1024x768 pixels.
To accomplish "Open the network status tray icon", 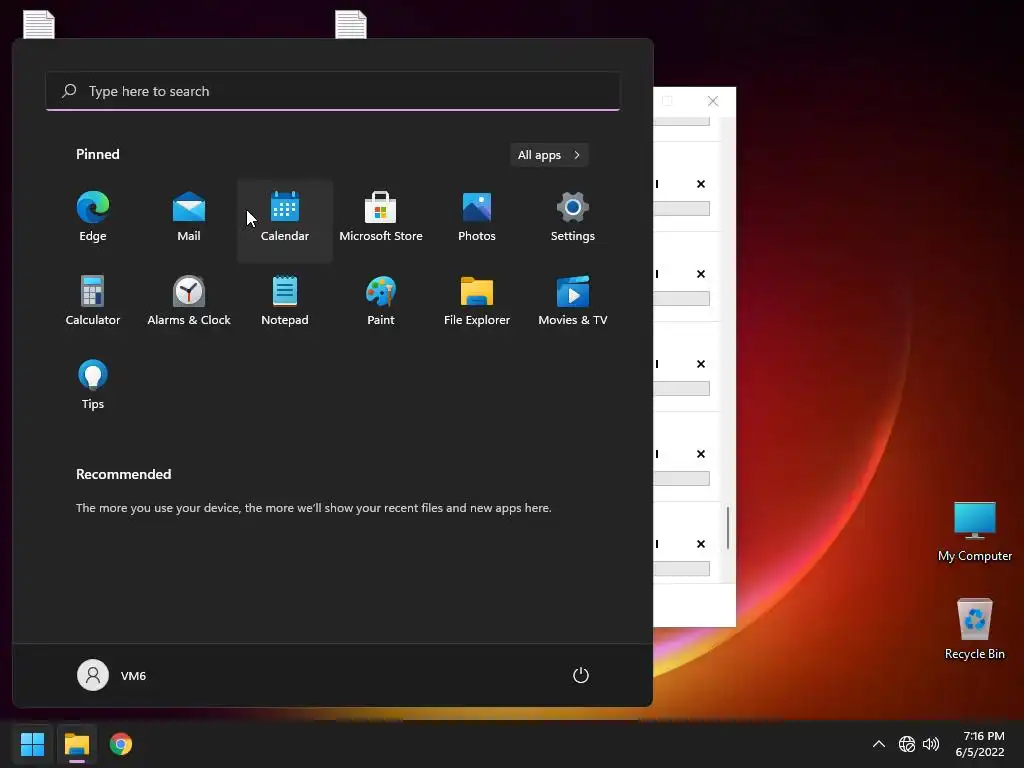I will coord(906,744).
